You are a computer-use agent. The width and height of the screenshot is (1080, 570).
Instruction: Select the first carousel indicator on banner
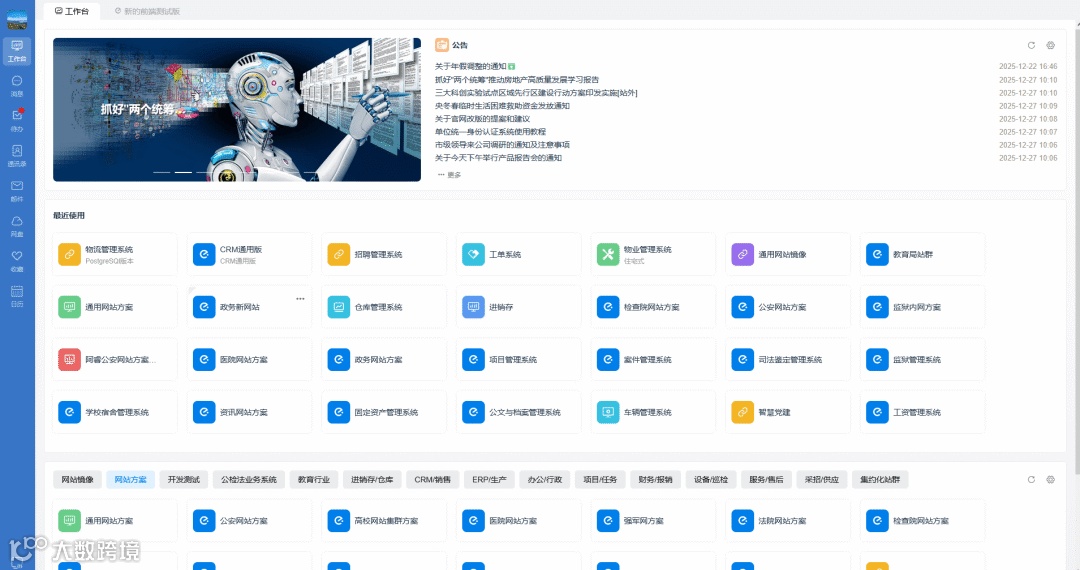[161, 172]
